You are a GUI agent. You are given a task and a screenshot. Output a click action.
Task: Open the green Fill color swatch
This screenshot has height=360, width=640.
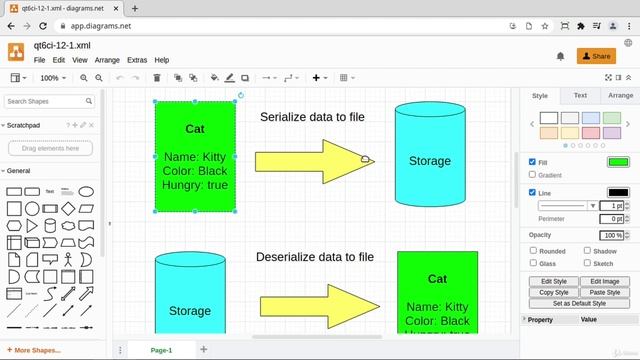coord(618,162)
